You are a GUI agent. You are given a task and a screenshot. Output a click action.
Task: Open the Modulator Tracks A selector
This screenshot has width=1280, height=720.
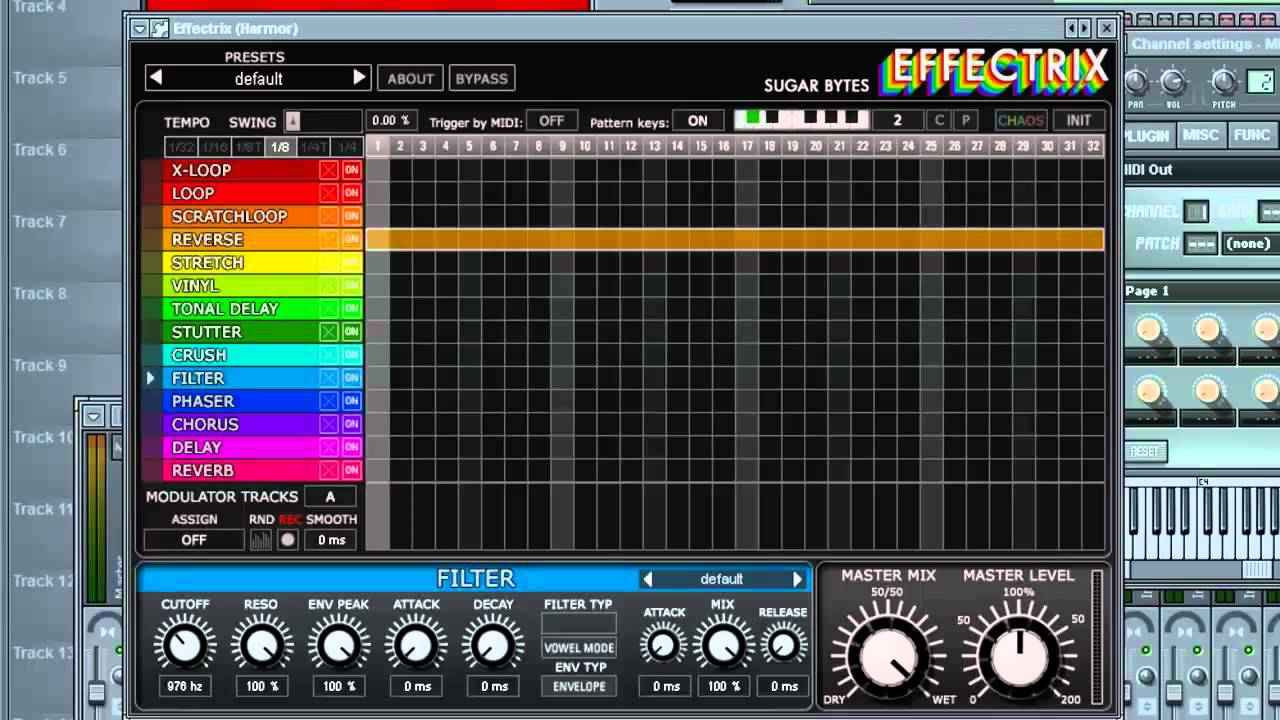coord(330,497)
